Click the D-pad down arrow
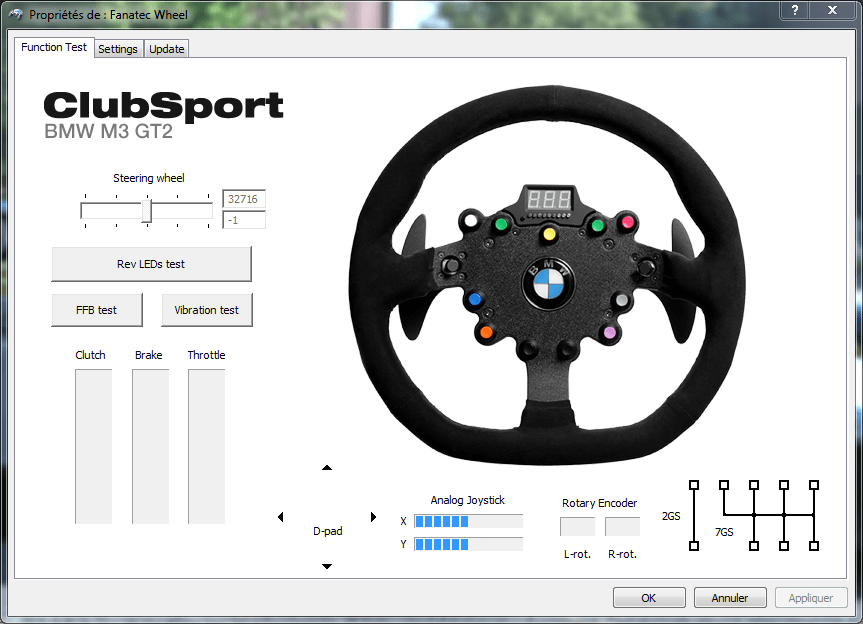863x624 pixels. tap(327, 566)
